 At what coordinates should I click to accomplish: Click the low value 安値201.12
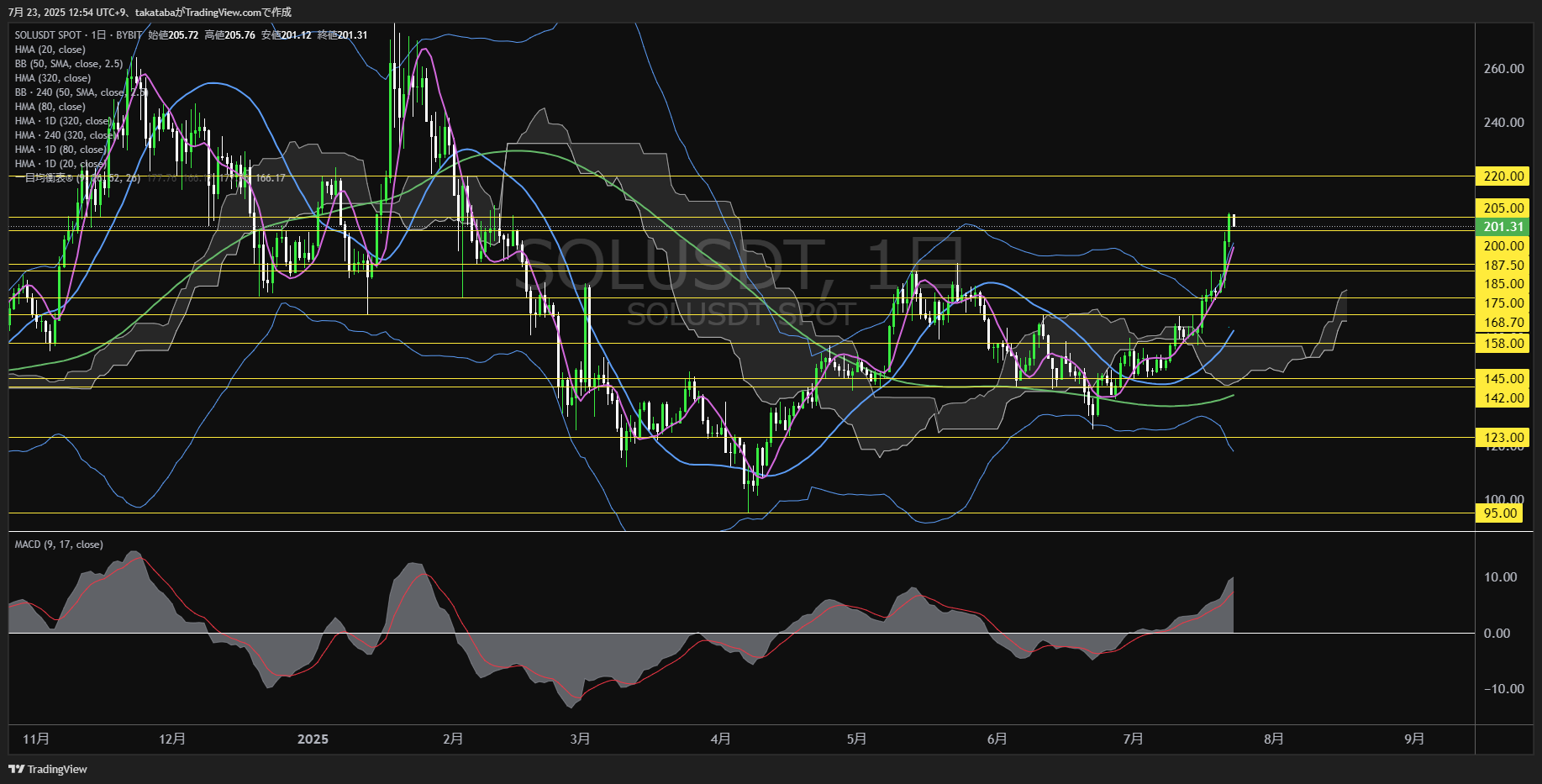pos(286,35)
